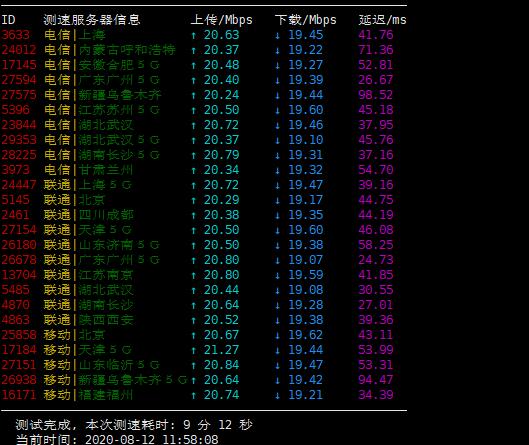Select server ID "26180"
Image resolution: width=529 pixels, height=445 pixels.
coord(19,245)
